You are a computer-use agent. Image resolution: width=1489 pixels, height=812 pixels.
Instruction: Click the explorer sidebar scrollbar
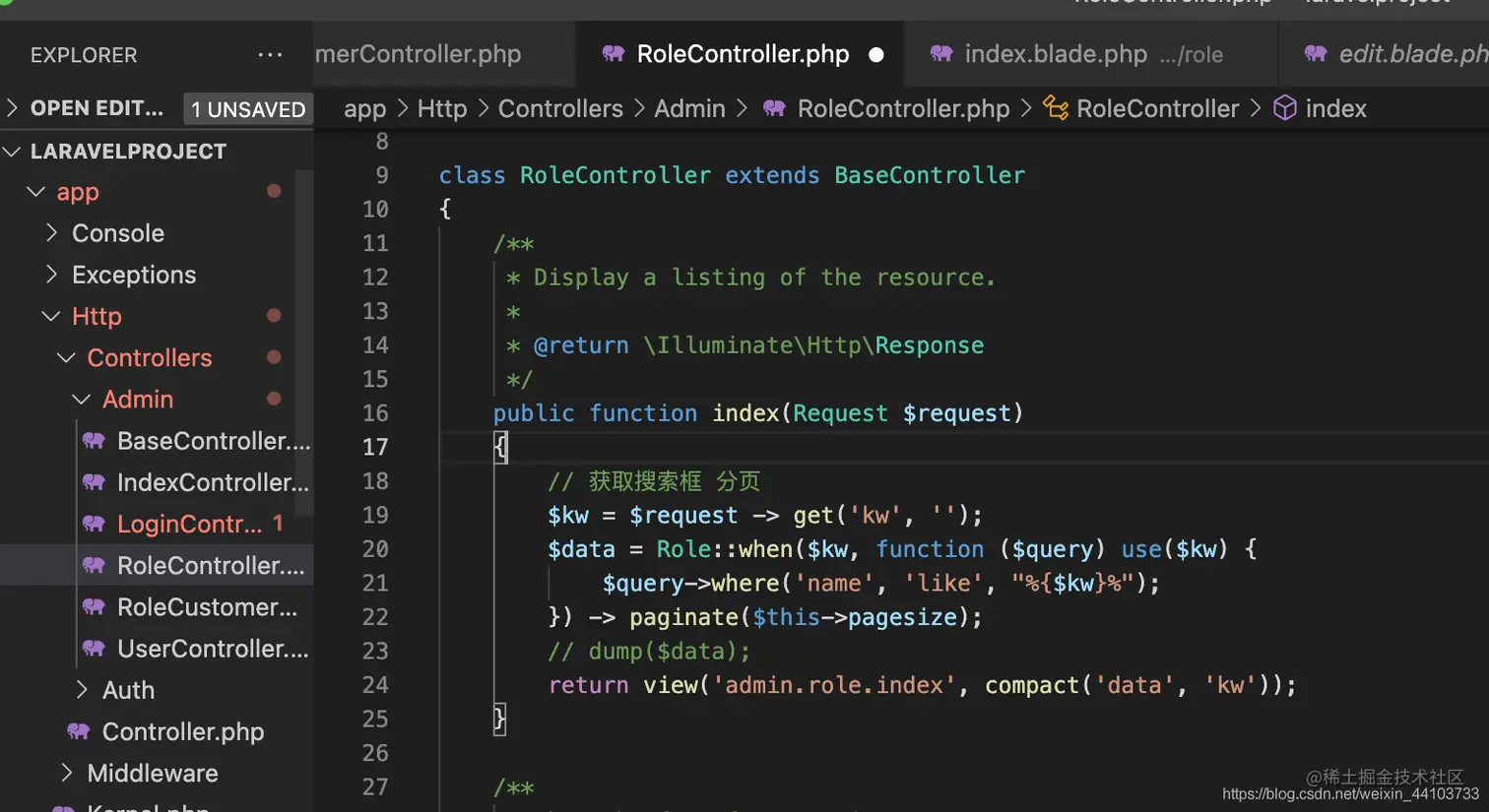pyautogui.click(x=304, y=344)
